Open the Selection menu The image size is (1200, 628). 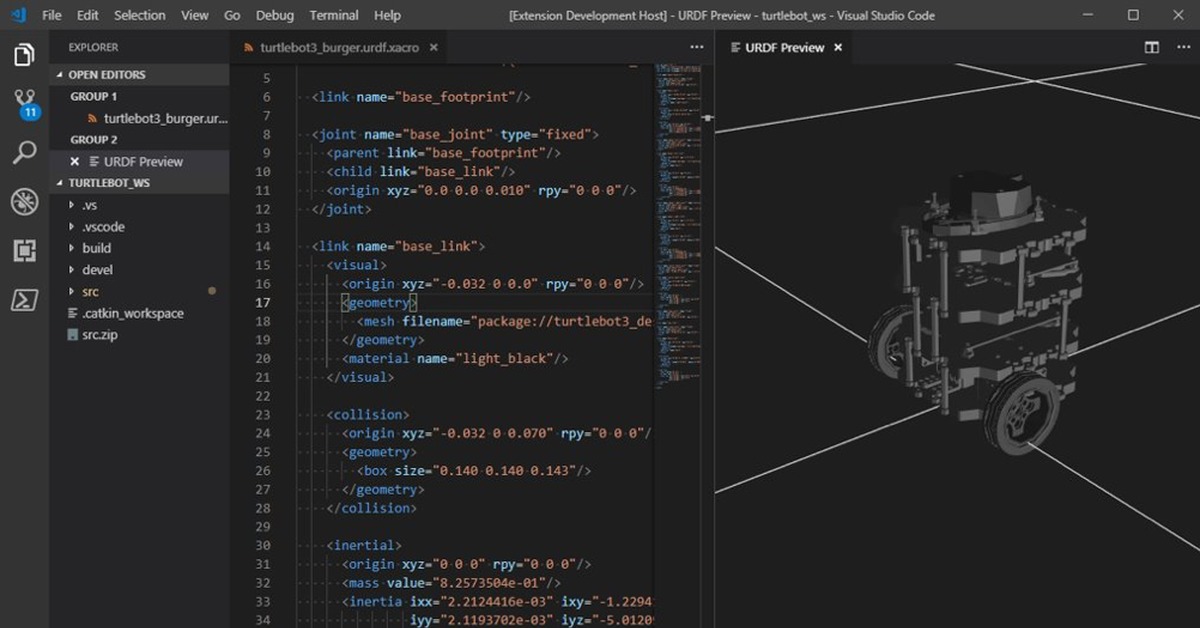[139, 15]
